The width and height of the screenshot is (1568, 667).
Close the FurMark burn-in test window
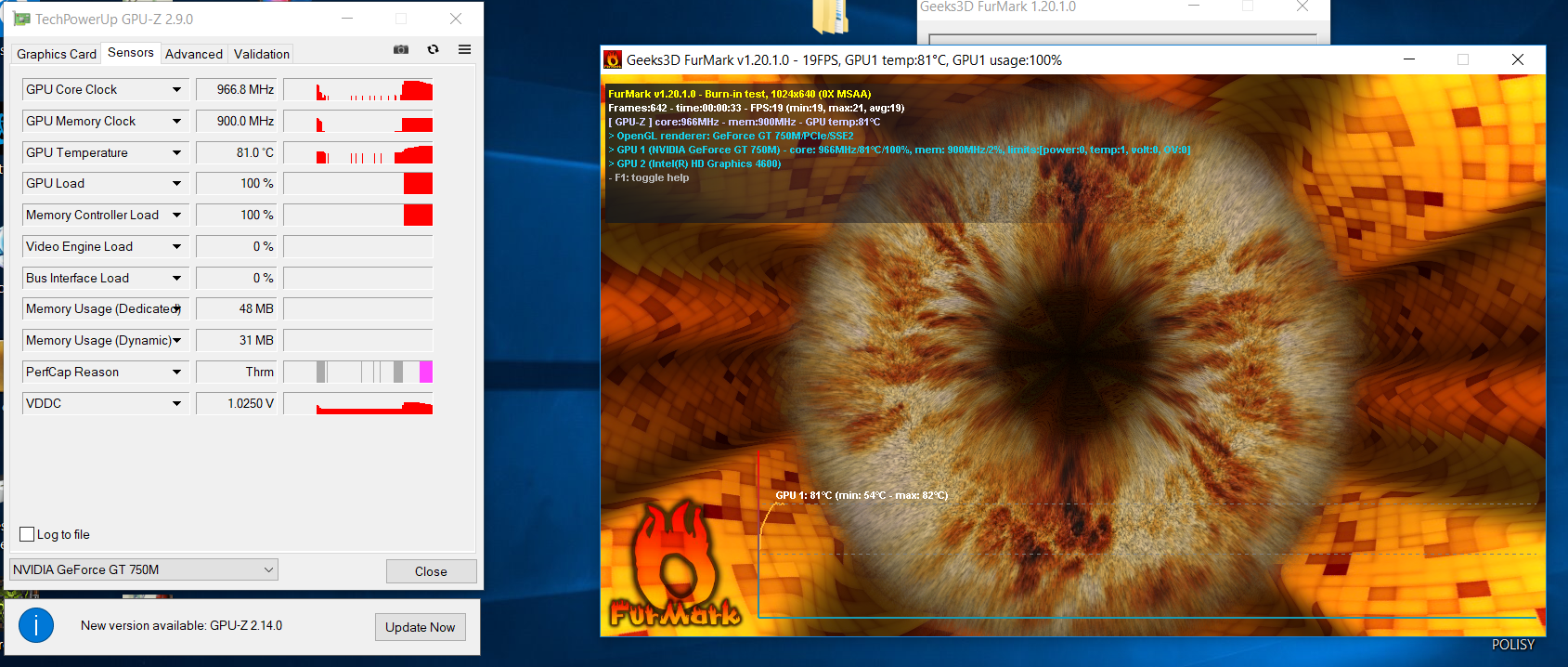click(1518, 59)
